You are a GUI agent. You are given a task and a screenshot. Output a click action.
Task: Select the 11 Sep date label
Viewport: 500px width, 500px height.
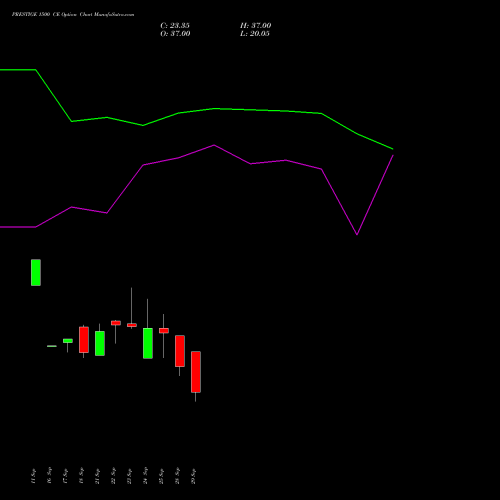[x=33, y=476]
